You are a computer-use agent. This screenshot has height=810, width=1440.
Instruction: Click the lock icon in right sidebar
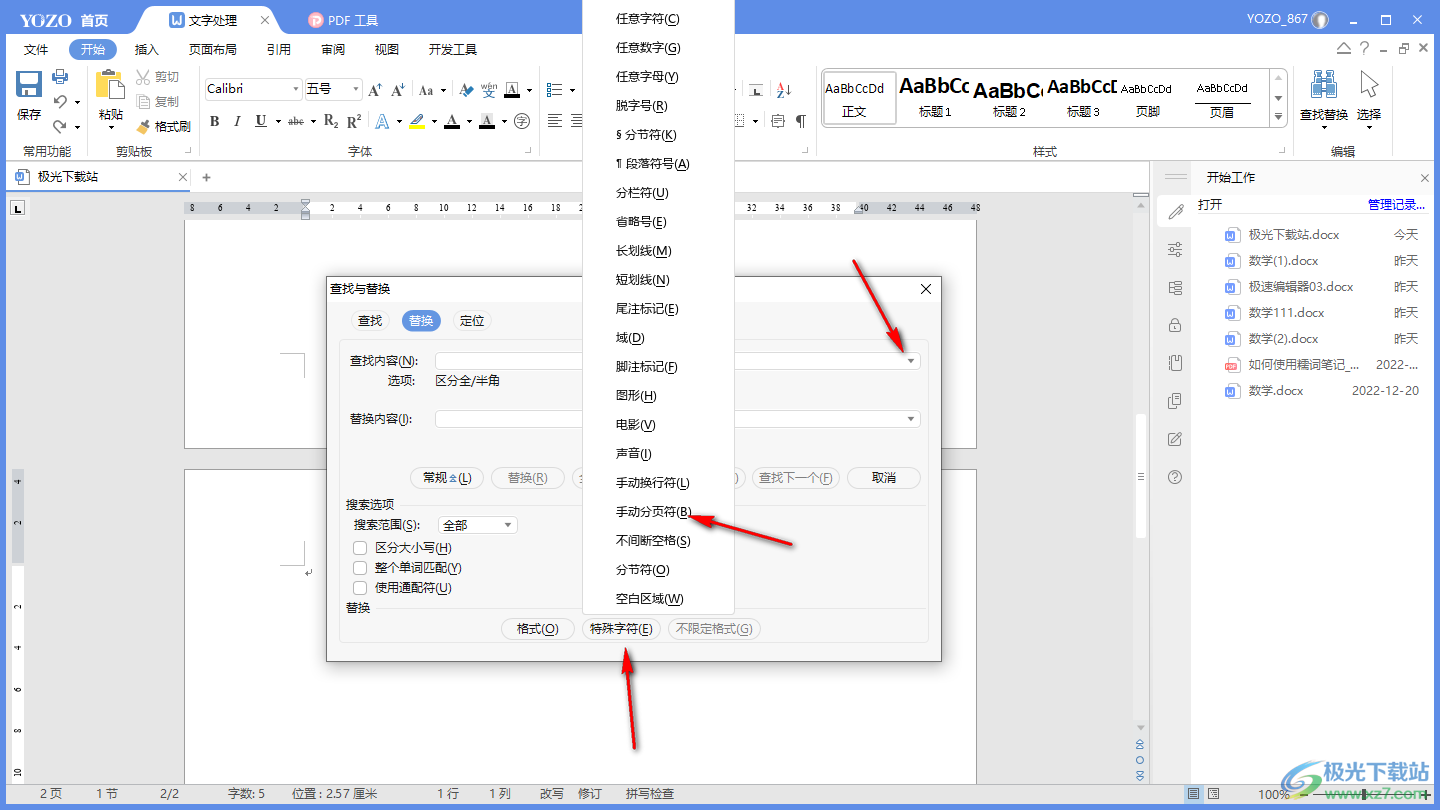(1175, 325)
